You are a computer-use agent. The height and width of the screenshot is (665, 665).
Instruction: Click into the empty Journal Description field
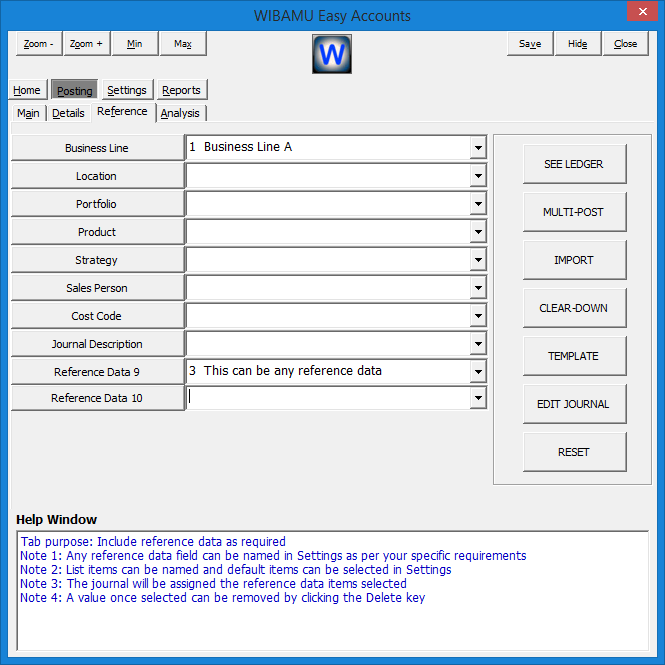328,344
